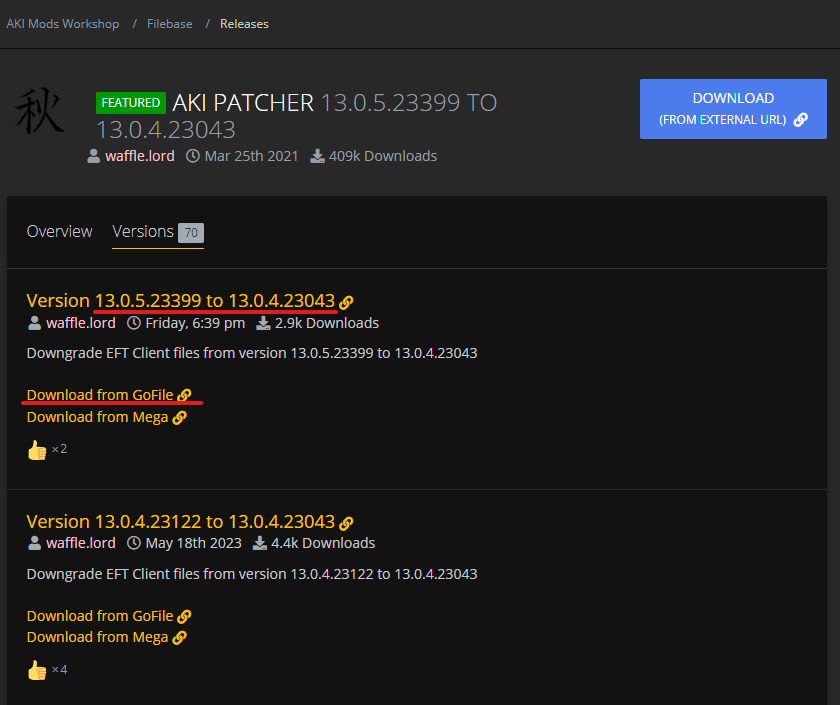Click user icon under version 13.0.5.23399

pos(34,323)
